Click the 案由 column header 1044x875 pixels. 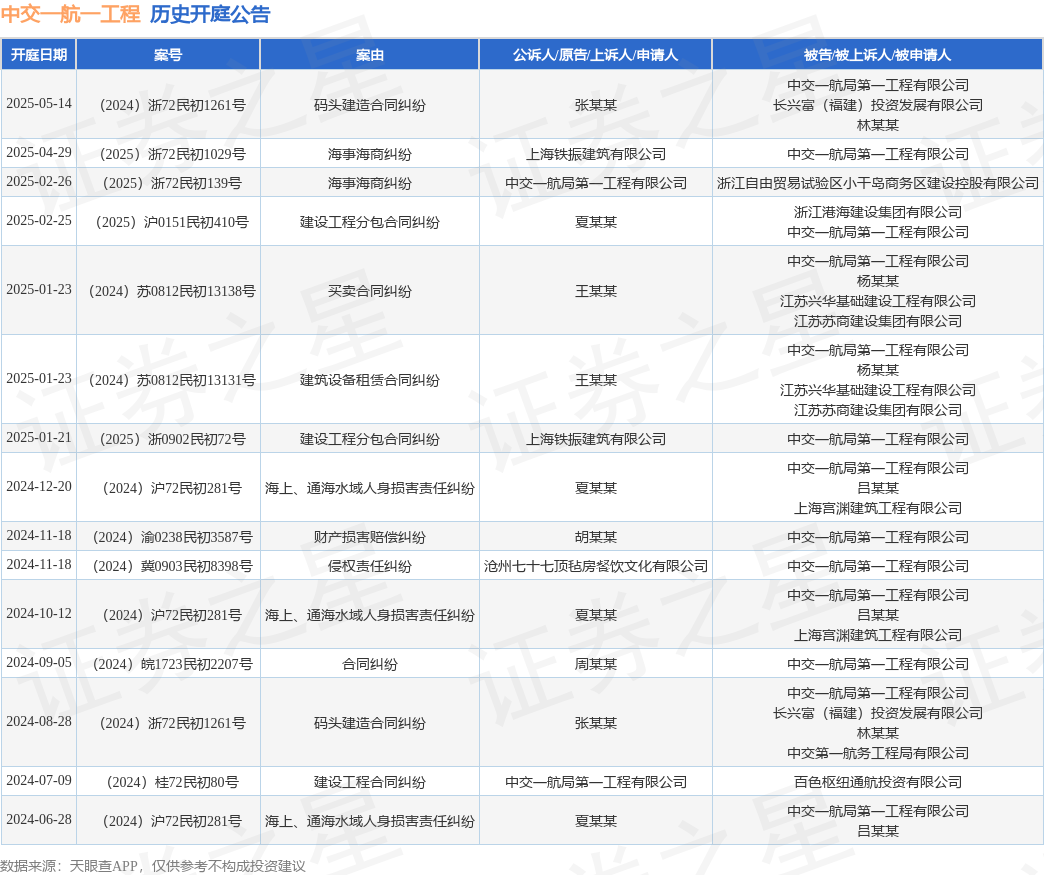(x=370, y=55)
